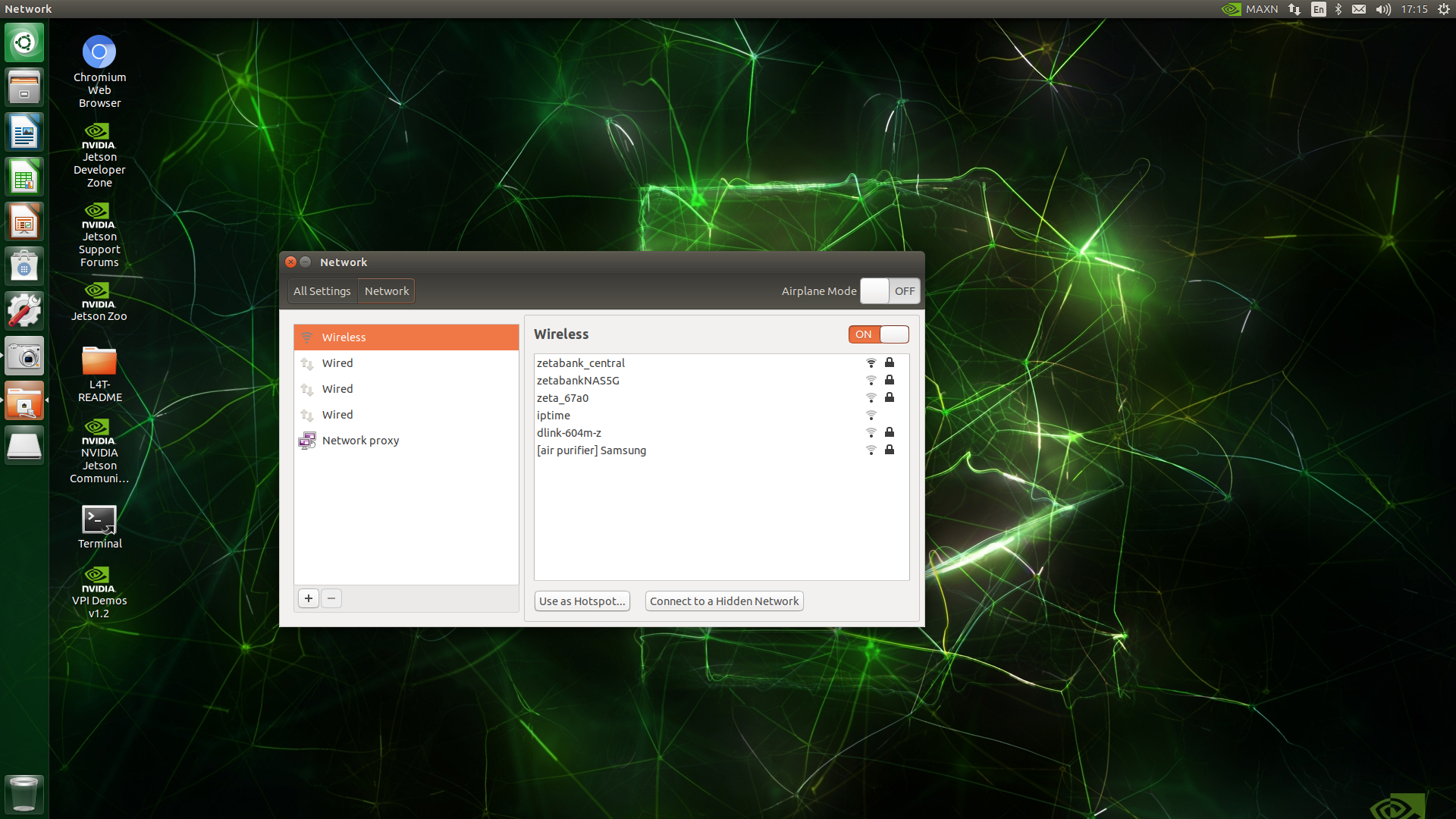Open System Settings wrench icon
Viewport: 1456px width, 819px height.
point(24,311)
